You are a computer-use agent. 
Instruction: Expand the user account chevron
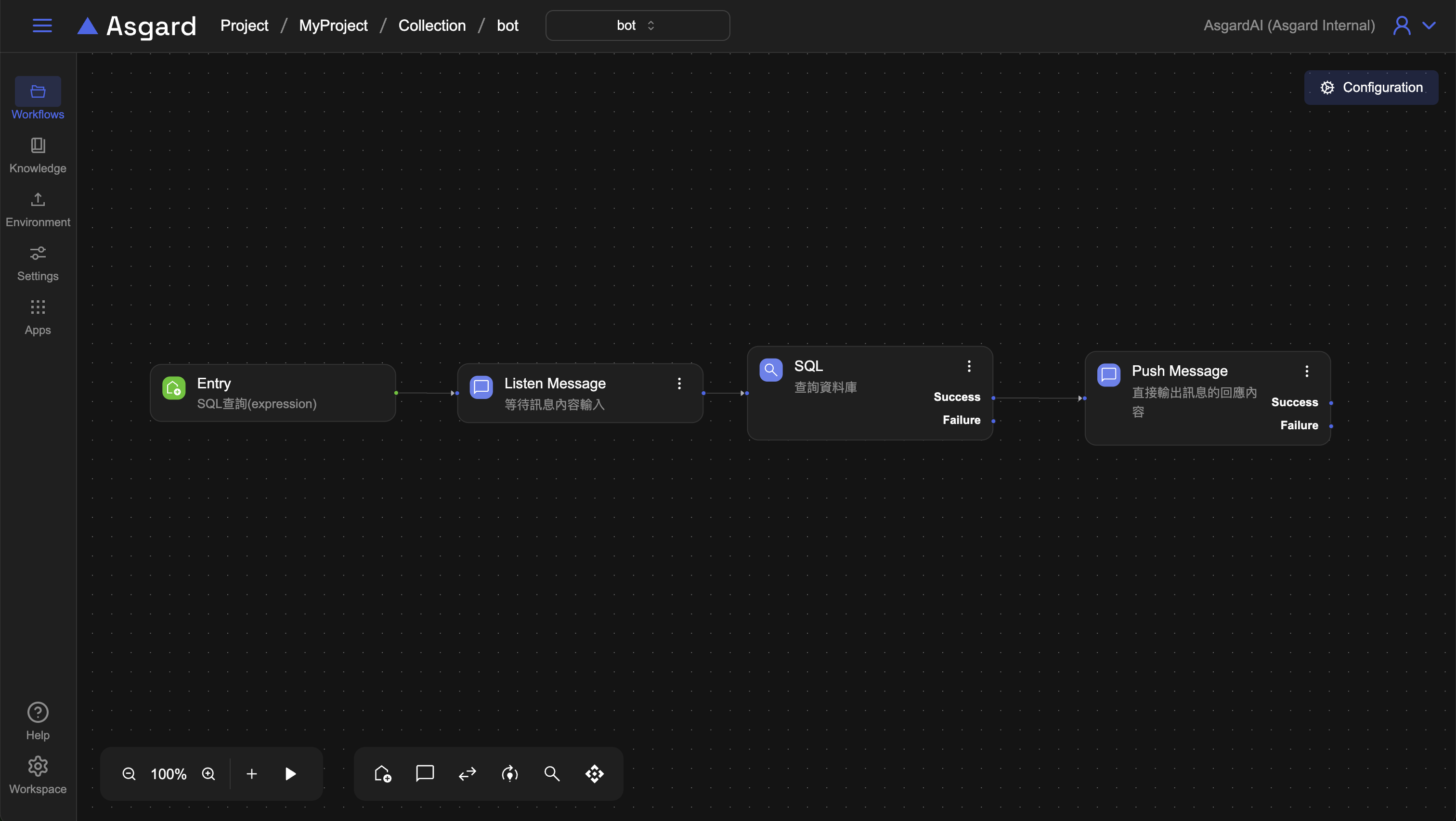click(x=1429, y=26)
